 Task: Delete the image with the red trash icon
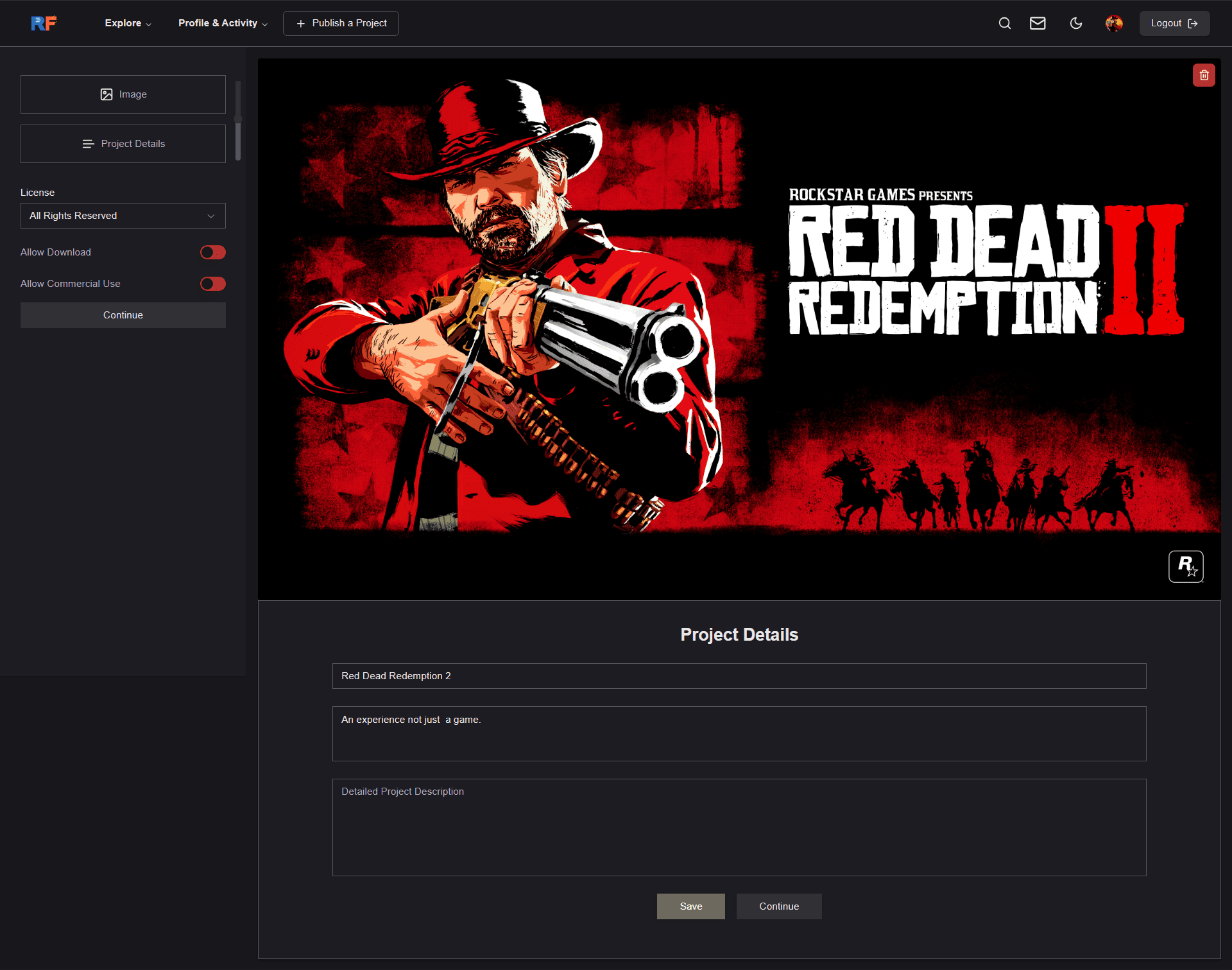(1204, 75)
